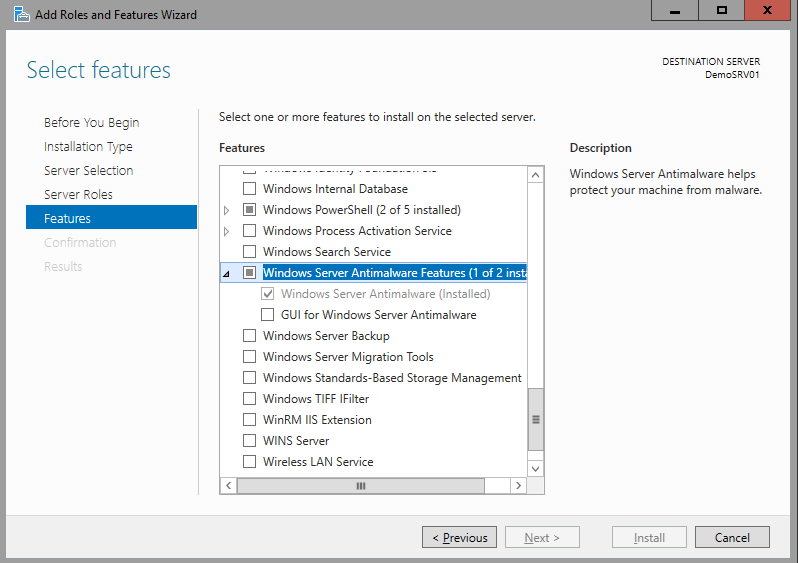The height and width of the screenshot is (563, 798).
Task: Click the vertical scrollbar up arrow
Action: [535, 175]
